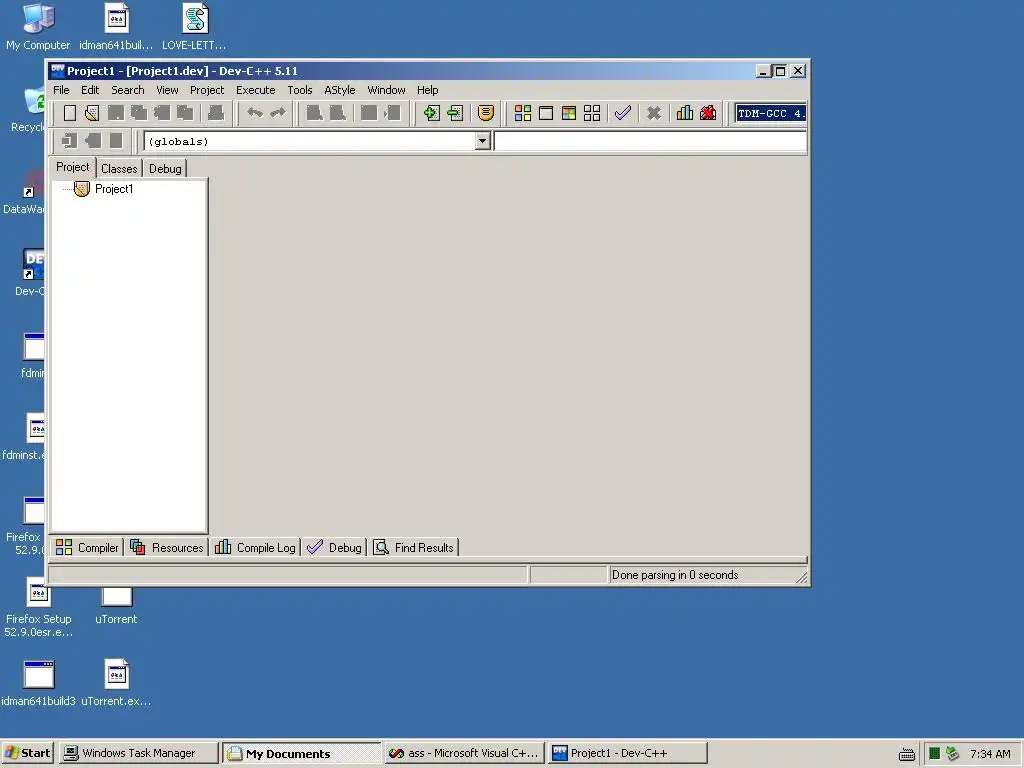Switch to the Classes tab
The image size is (1024, 768).
pos(119,168)
